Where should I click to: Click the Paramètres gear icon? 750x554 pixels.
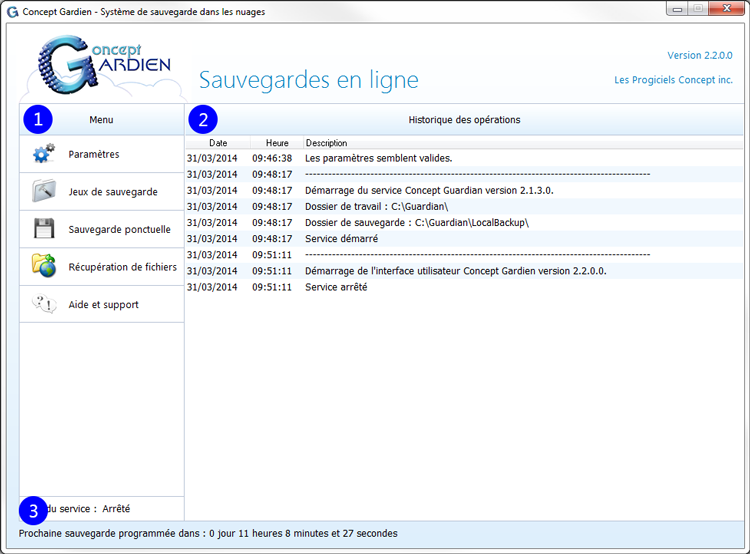[x=43, y=155]
